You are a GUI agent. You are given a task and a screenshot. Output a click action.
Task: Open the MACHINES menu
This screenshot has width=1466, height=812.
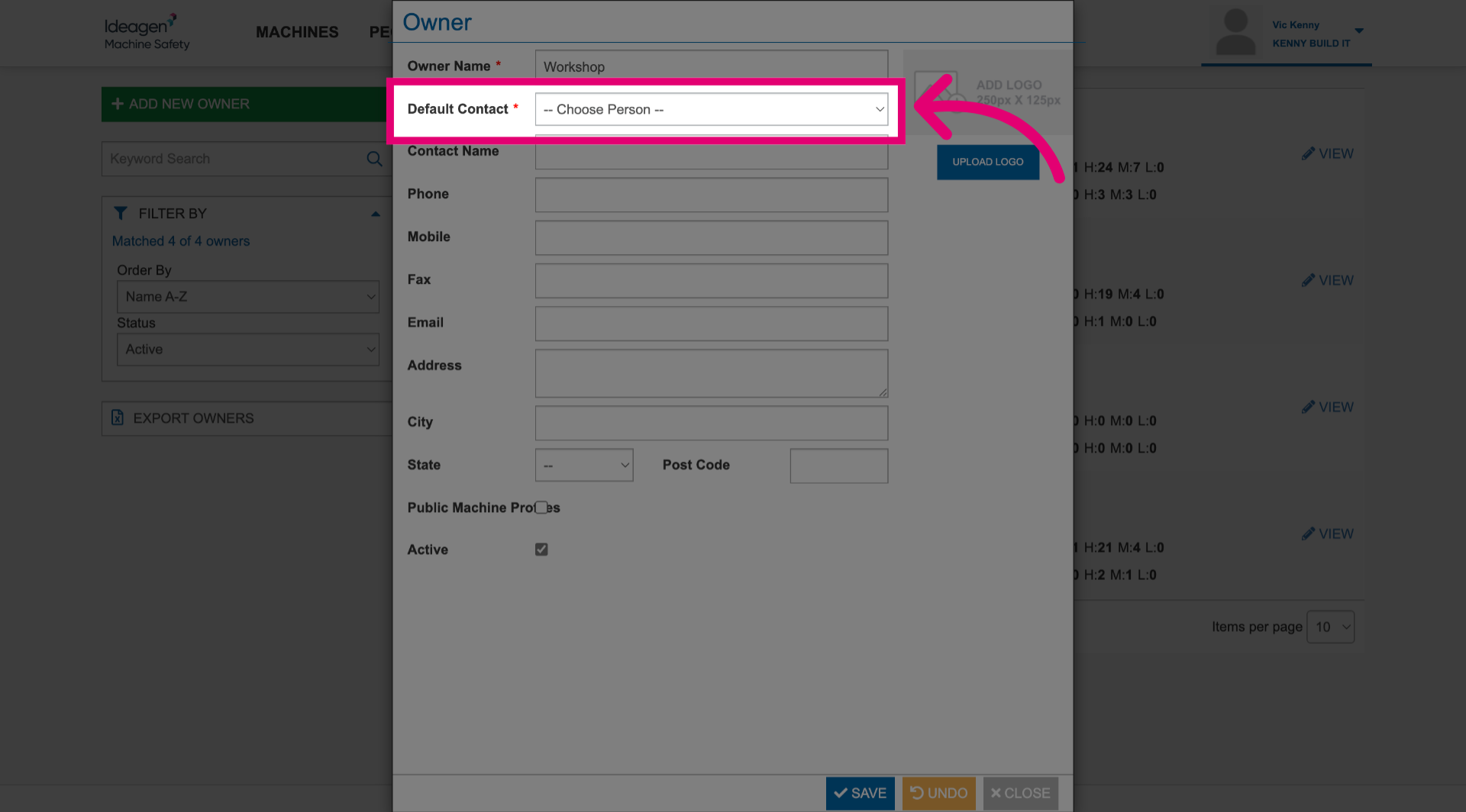pos(297,32)
